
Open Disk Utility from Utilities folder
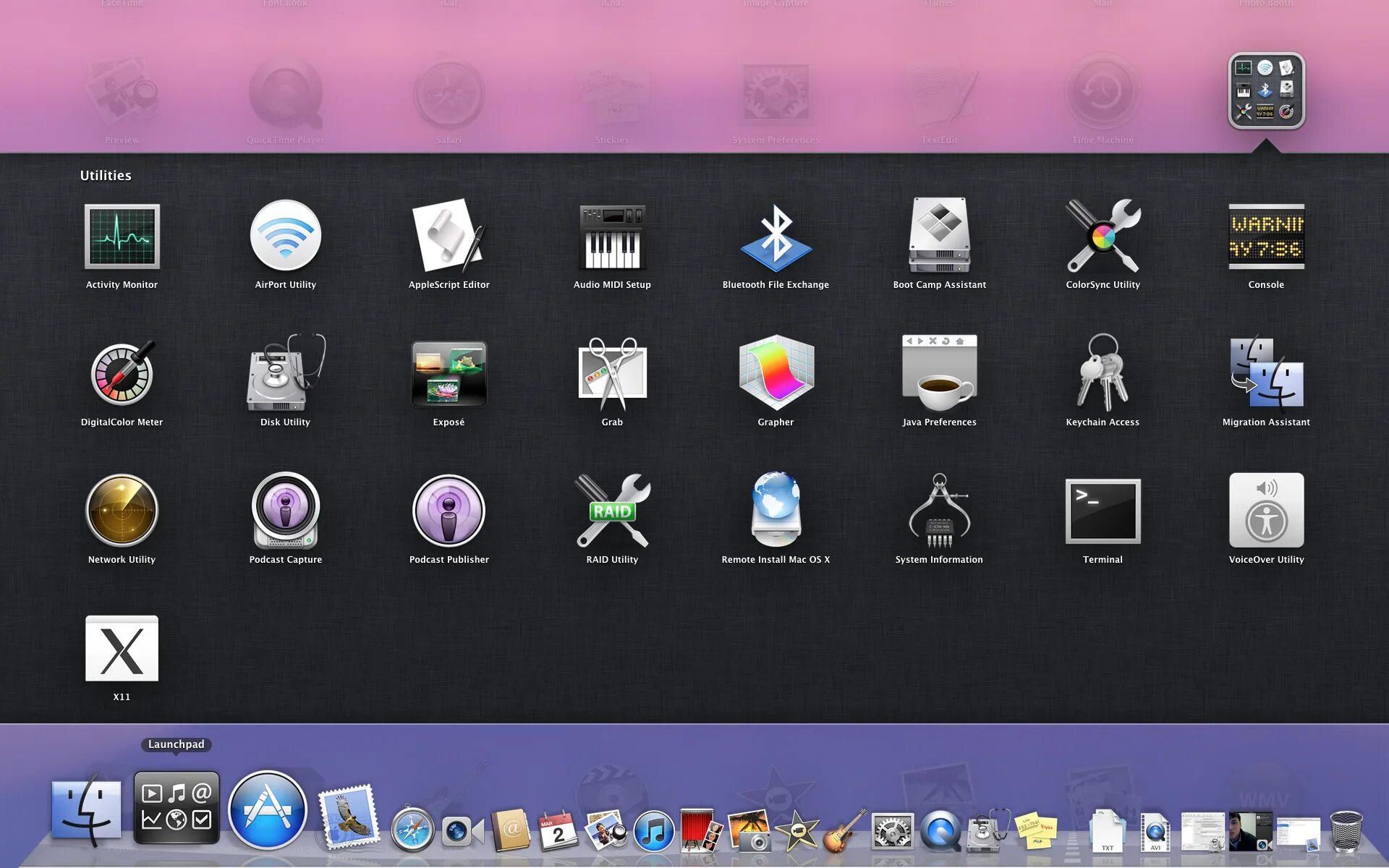click(x=285, y=374)
